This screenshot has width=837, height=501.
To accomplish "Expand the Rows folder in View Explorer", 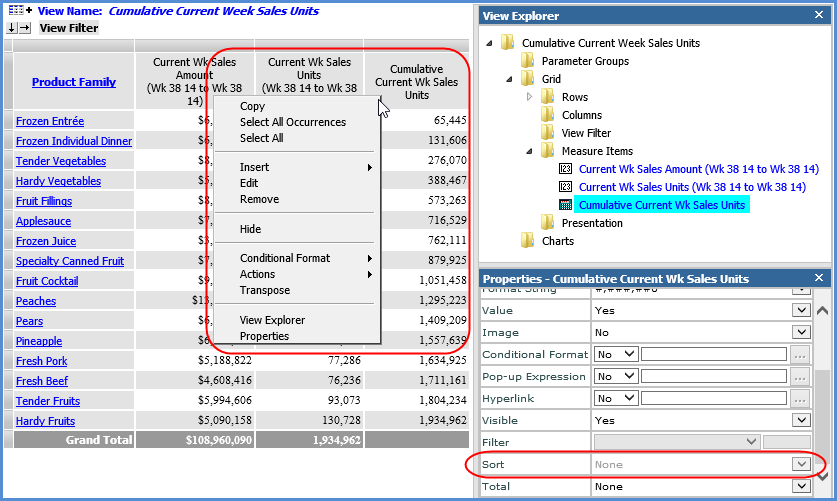I will (529, 97).
